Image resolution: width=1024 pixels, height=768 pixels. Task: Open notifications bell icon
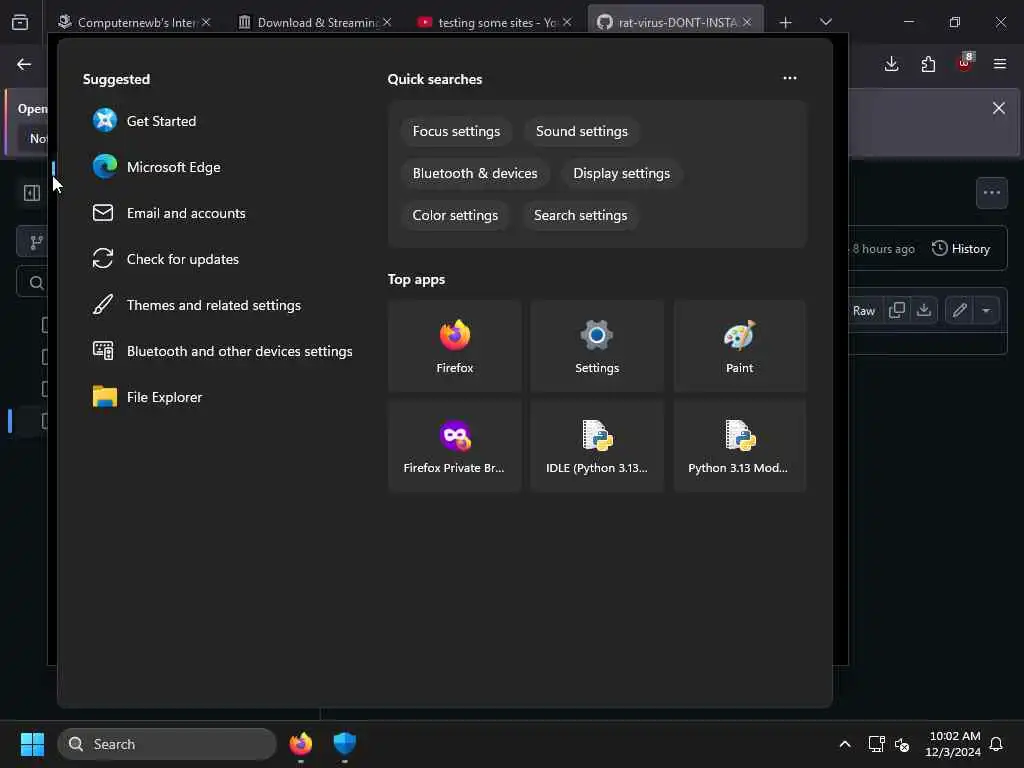[x=997, y=744]
